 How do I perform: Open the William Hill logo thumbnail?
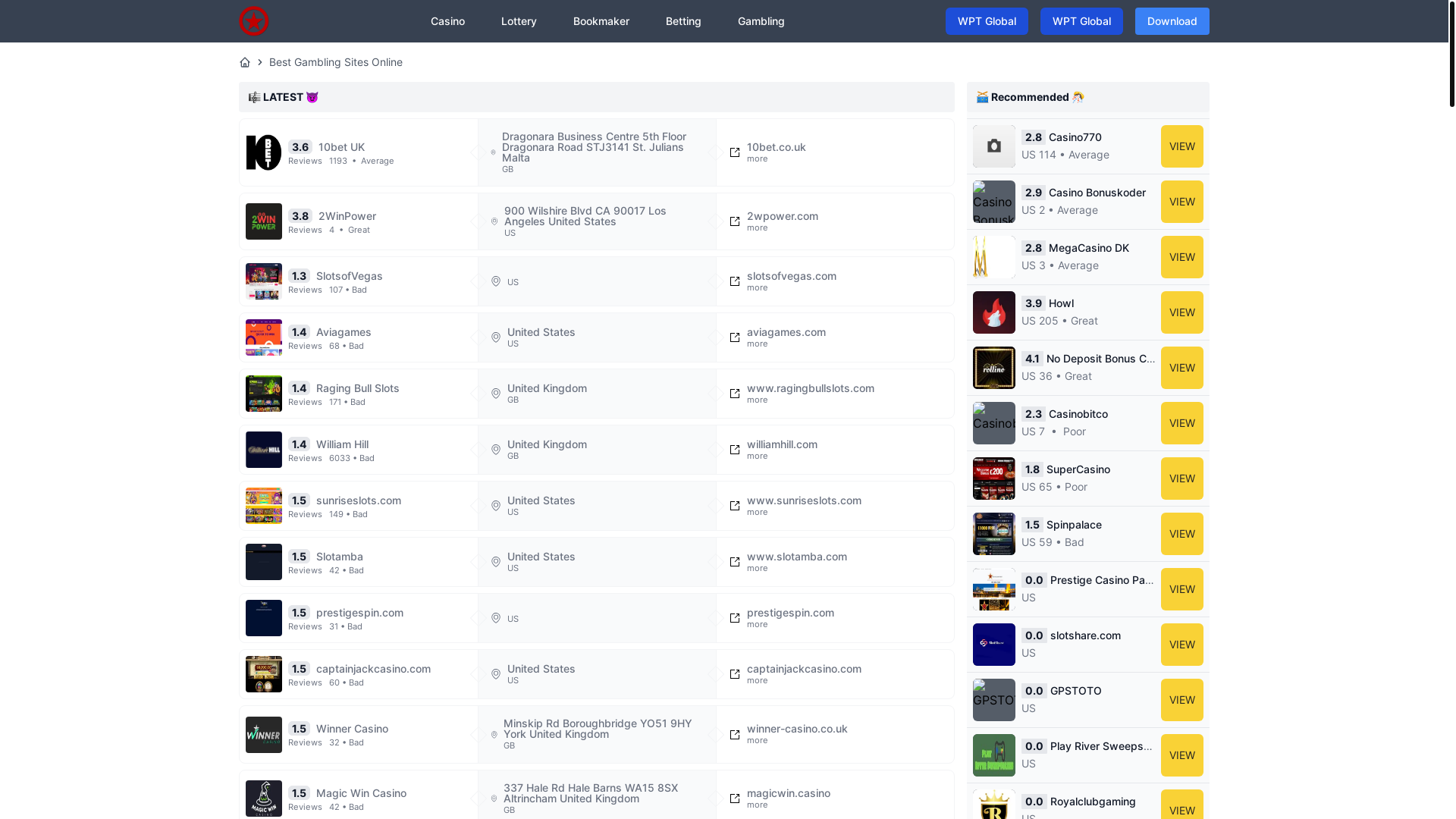coord(264,450)
